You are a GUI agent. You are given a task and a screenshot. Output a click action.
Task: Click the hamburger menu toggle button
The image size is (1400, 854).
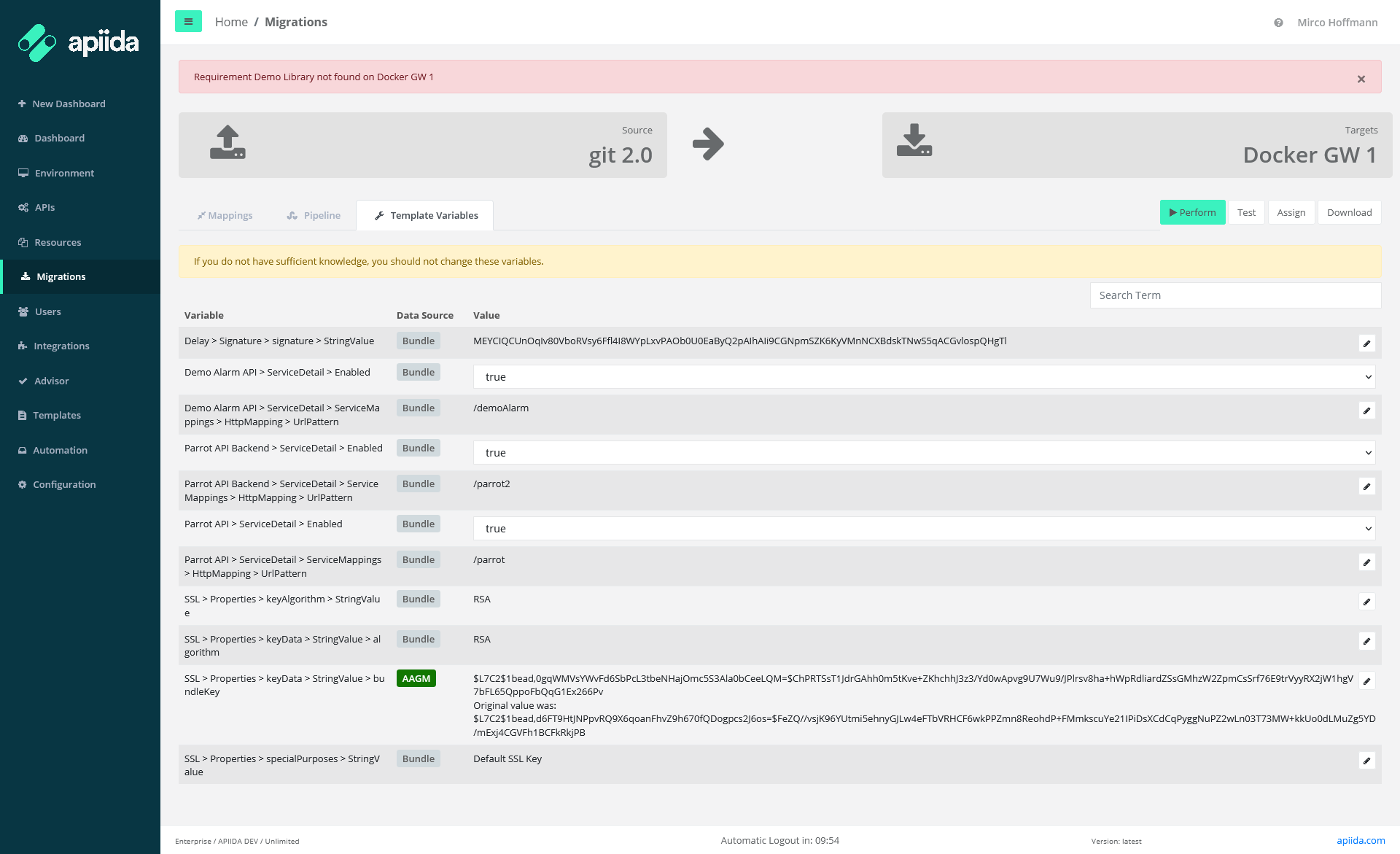[188, 22]
